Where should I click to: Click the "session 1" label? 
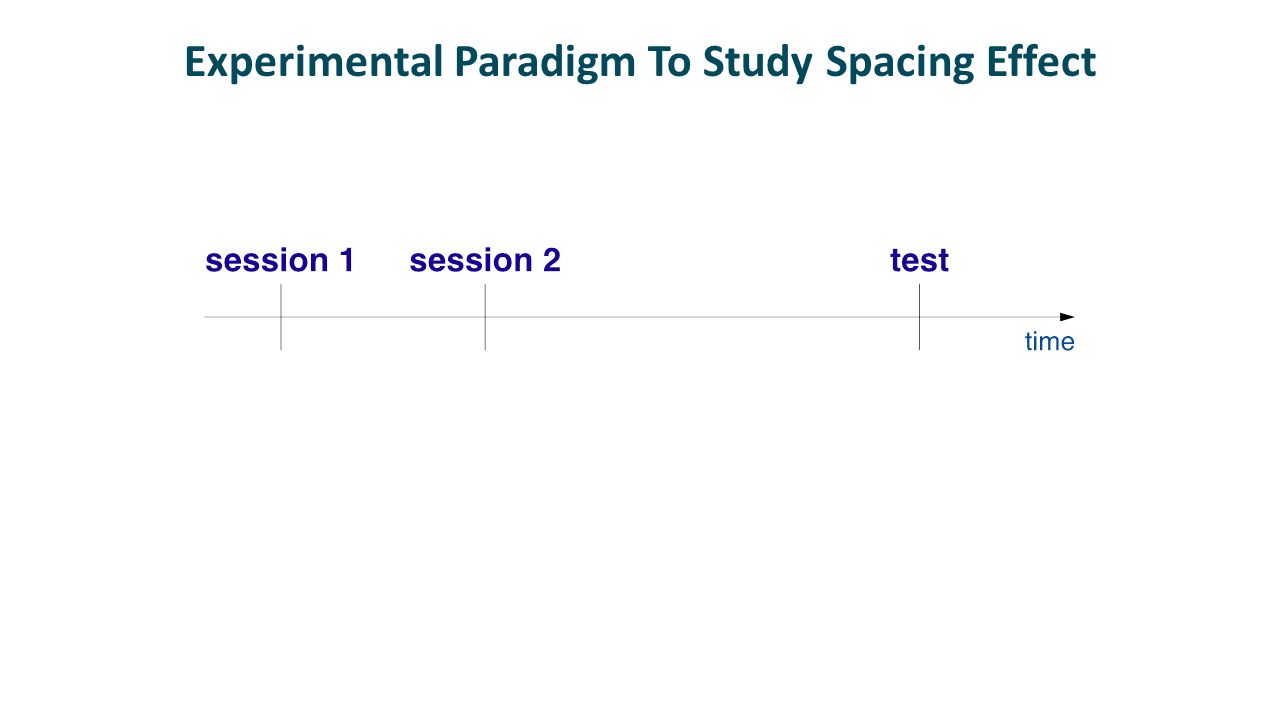pos(280,260)
